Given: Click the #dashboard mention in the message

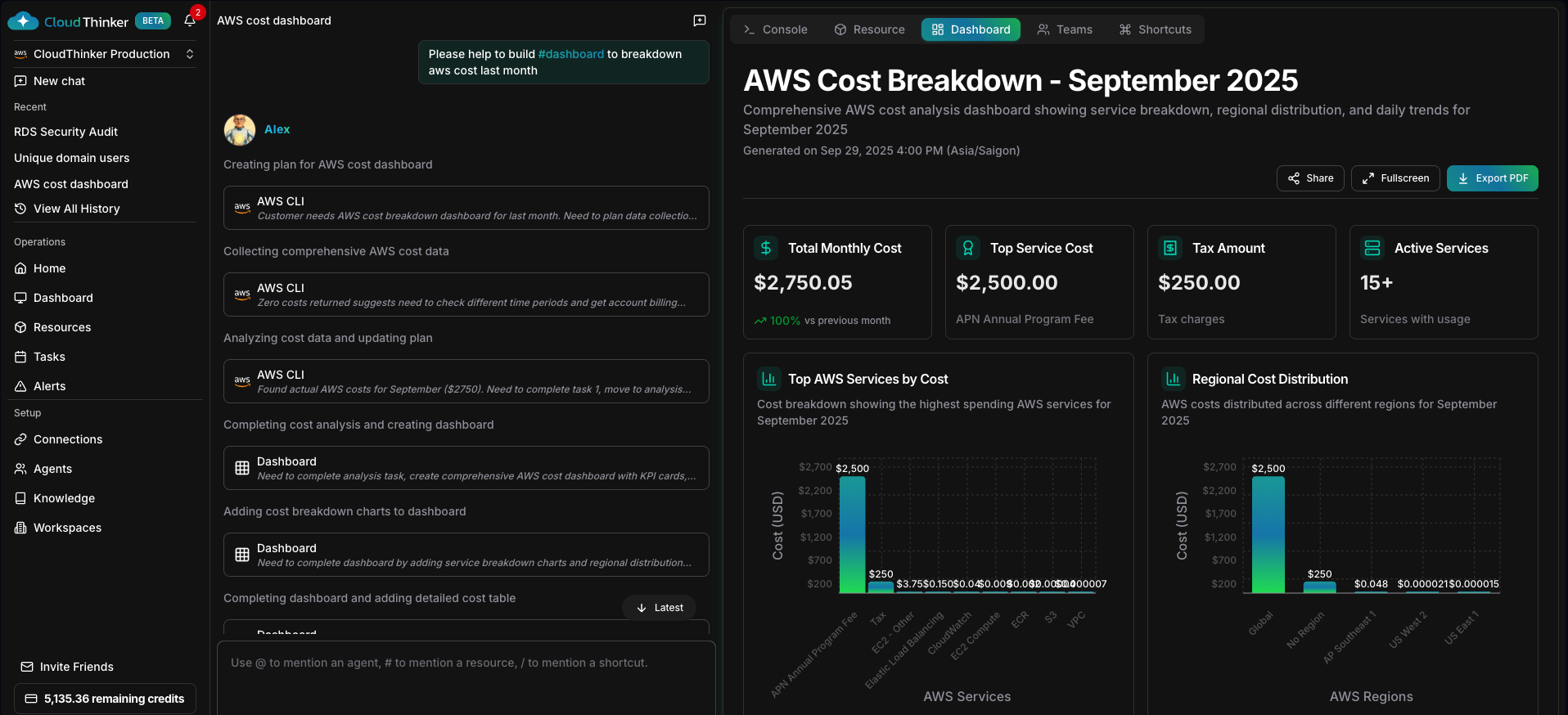Looking at the screenshot, I should [571, 54].
